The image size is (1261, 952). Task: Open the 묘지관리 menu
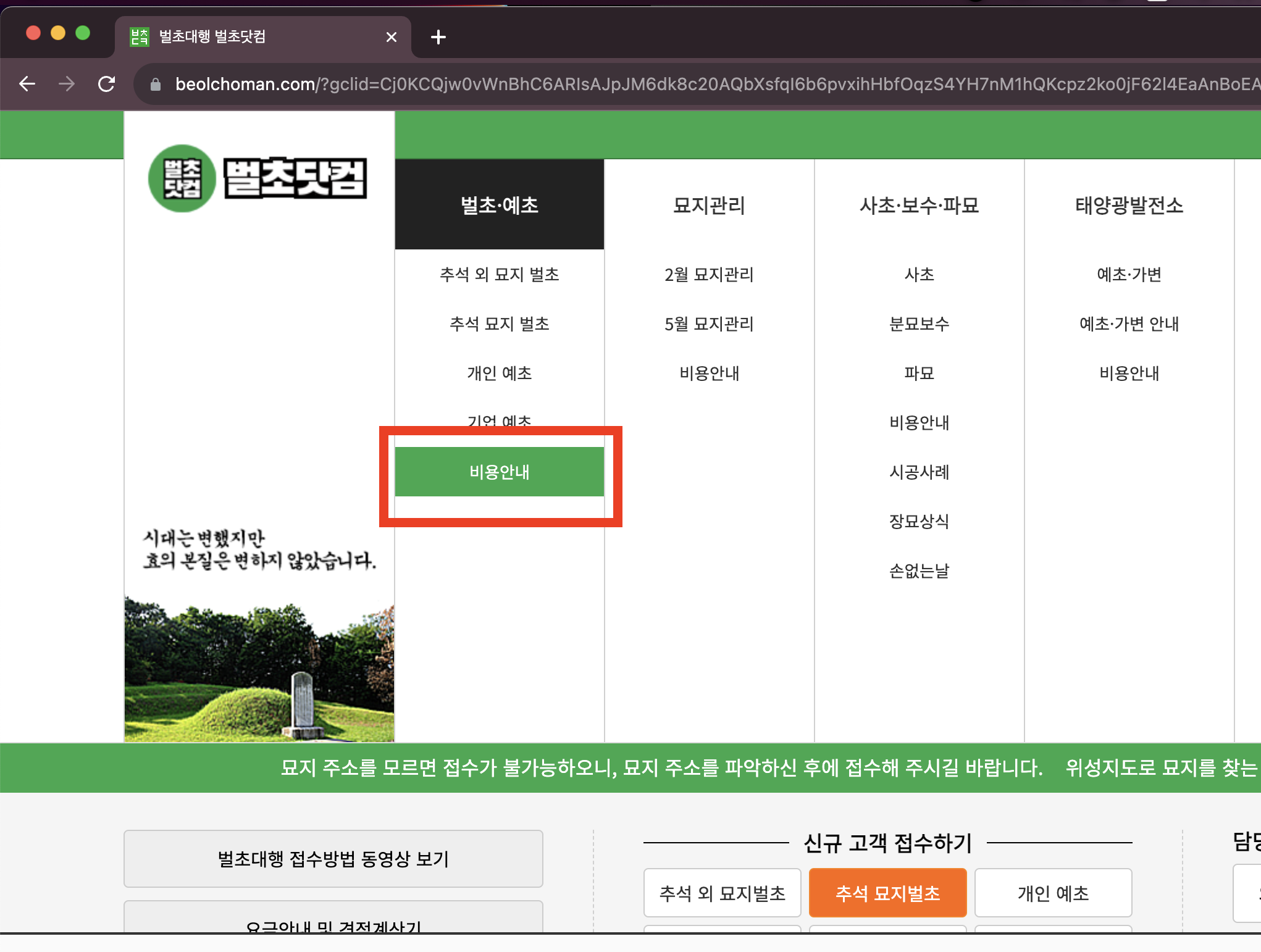709,205
